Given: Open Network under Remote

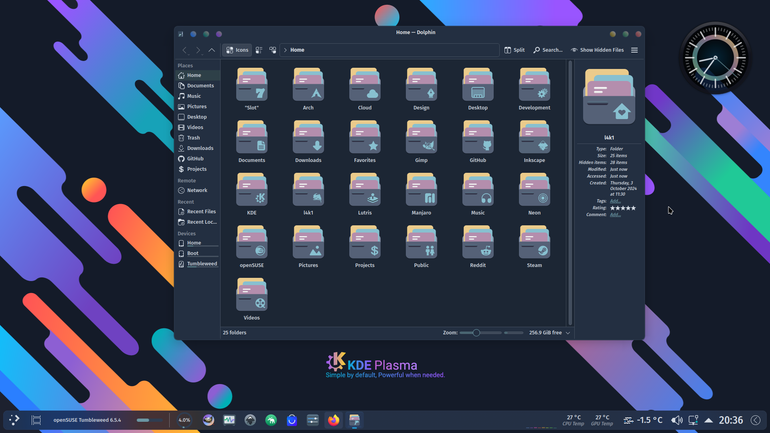Looking at the screenshot, I should [198, 190].
